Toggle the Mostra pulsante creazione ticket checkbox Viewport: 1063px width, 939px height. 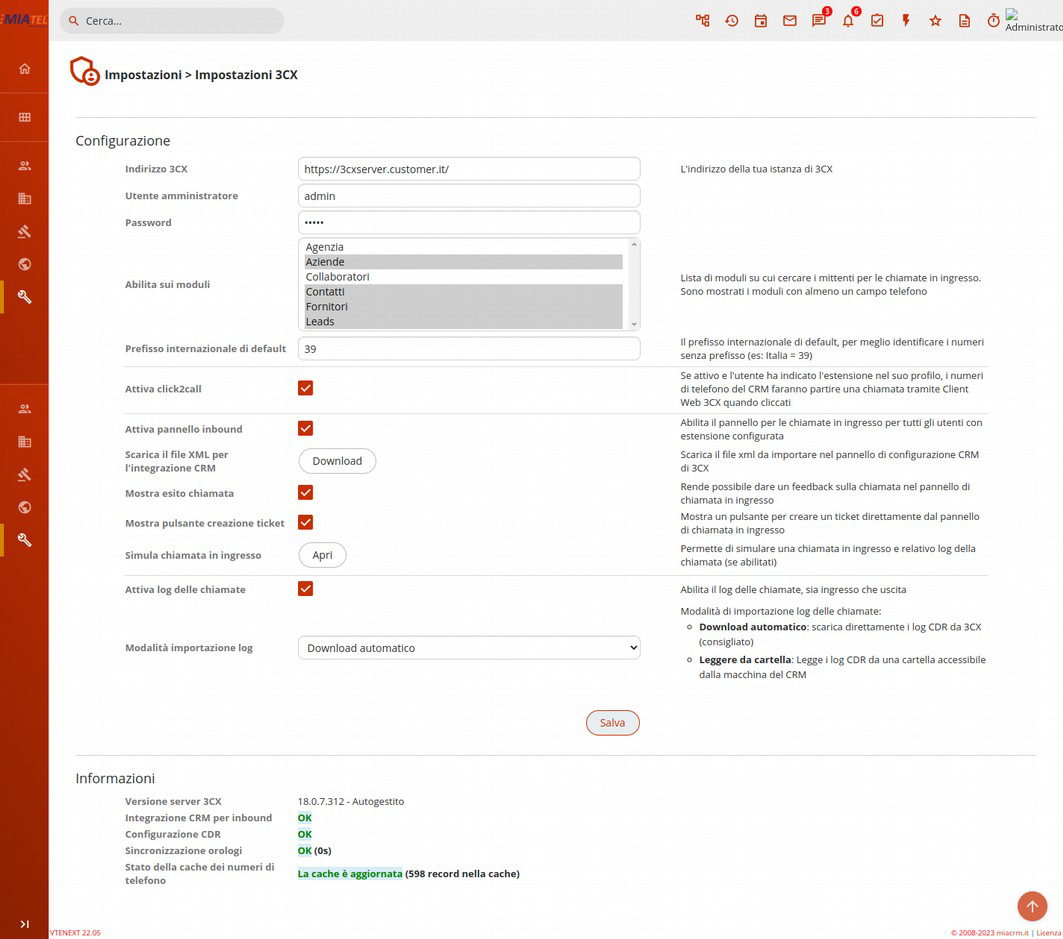305,522
